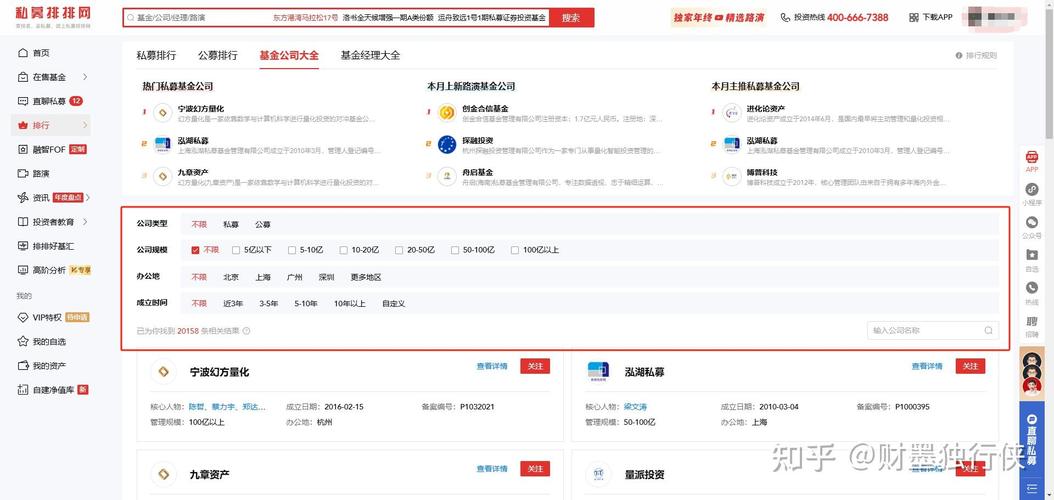Click magnifier icon in company name search
The width and height of the screenshot is (1054, 500).
click(x=988, y=331)
